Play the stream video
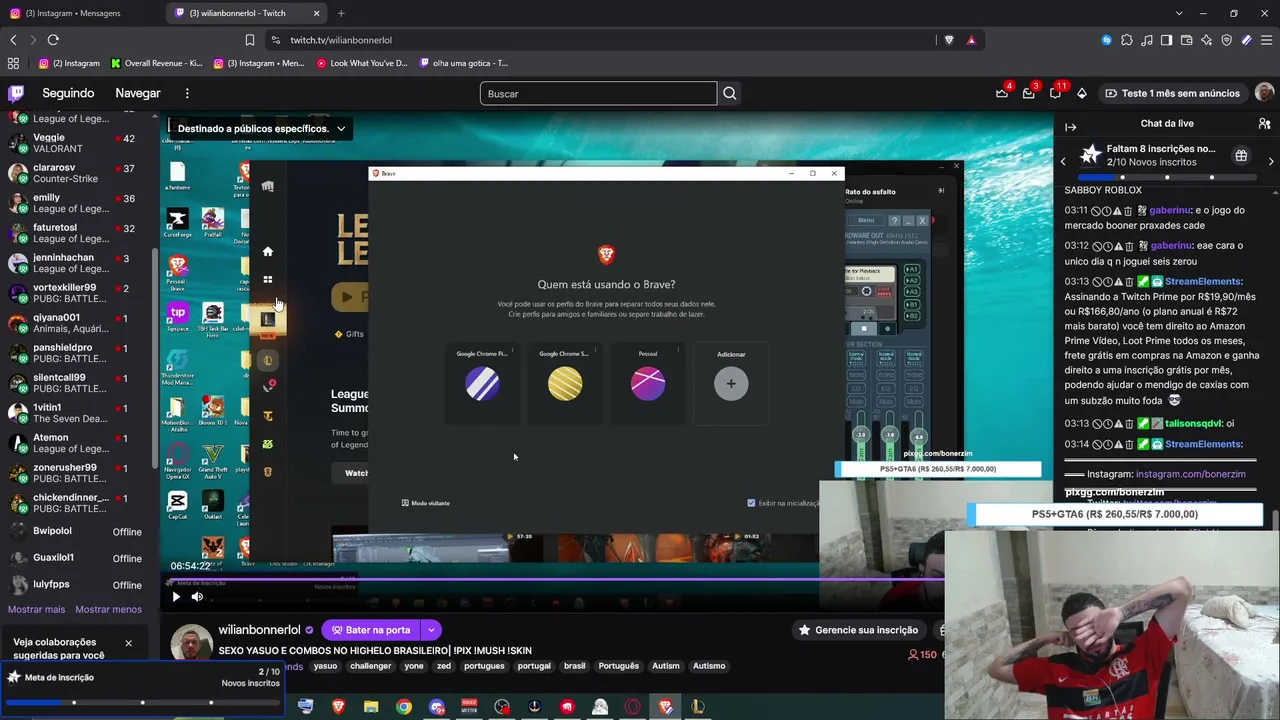The width and height of the screenshot is (1280, 720). point(176,597)
